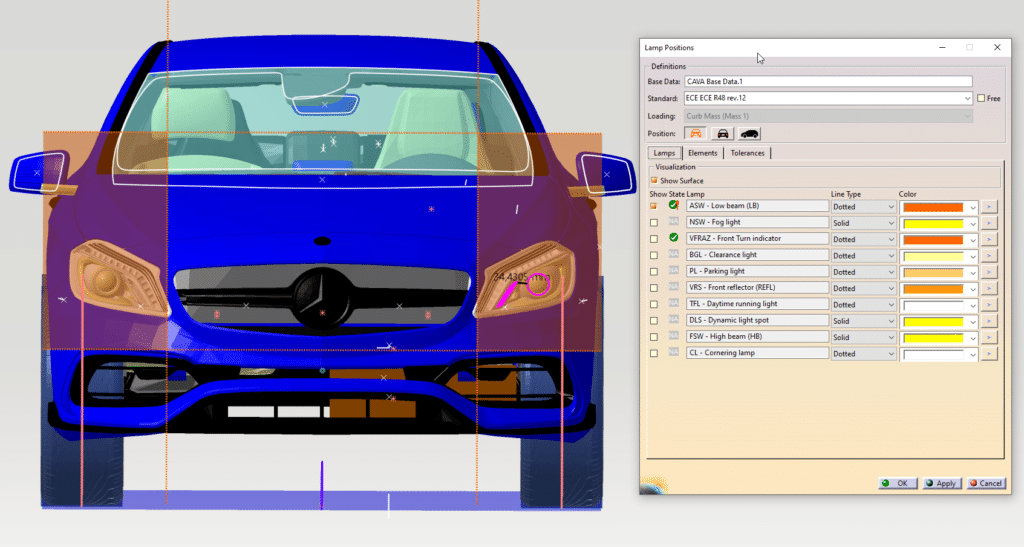Check Show for PL Parking light
Viewport: 1024px width, 547px height.
[654, 272]
